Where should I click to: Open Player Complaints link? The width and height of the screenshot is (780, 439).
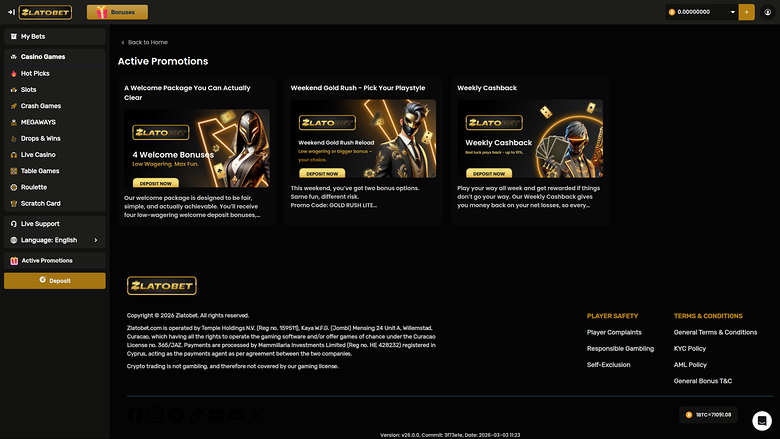click(x=614, y=332)
